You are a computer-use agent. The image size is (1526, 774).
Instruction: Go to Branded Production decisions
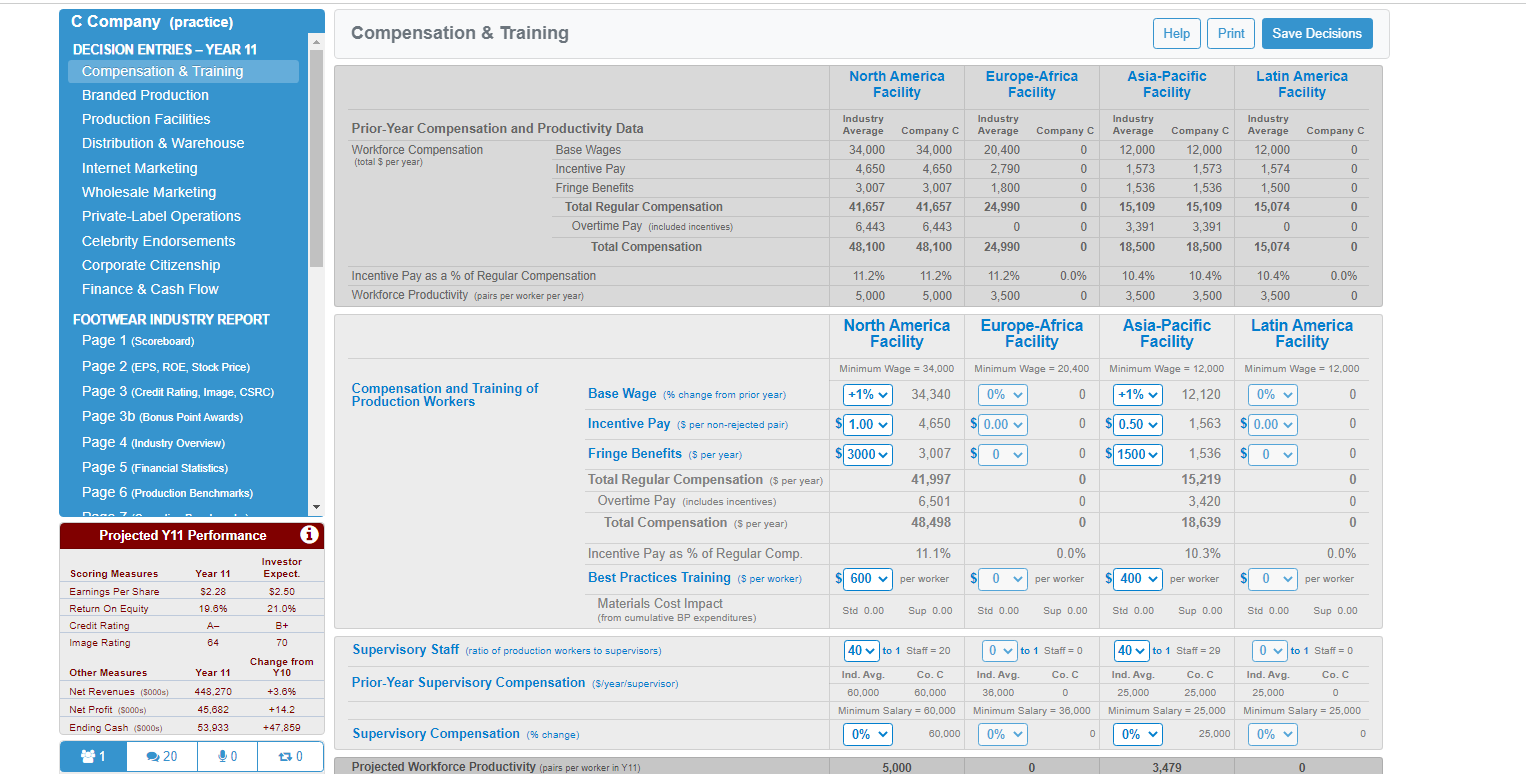(145, 95)
